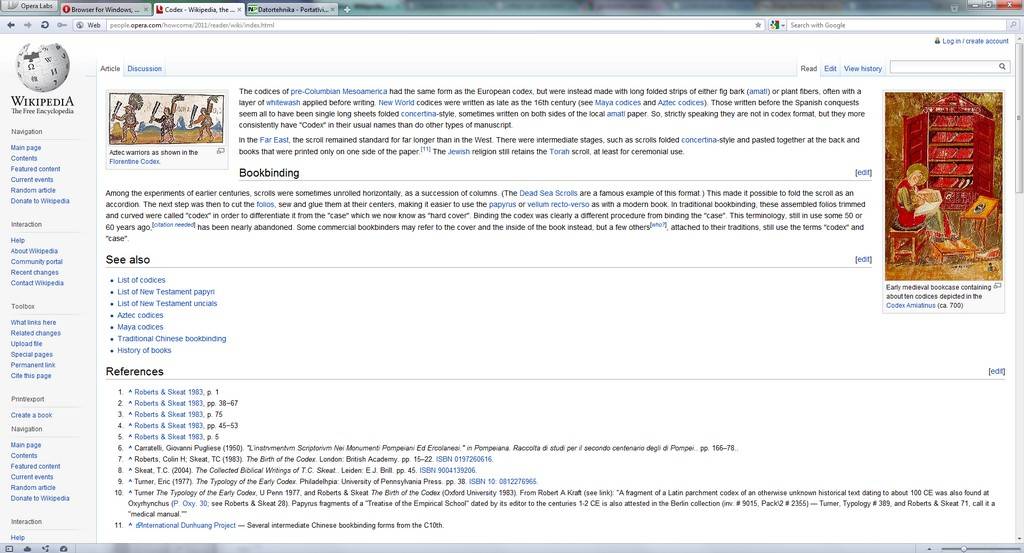
Task: Click the Wikipedia search magnifier icon
Action: (x=1002, y=67)
